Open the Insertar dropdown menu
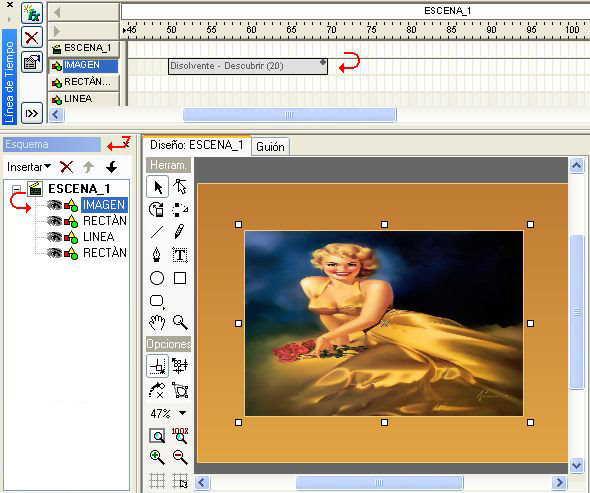Image resolution: width=590 pixels, height=493 pixels. coord(29,167)
